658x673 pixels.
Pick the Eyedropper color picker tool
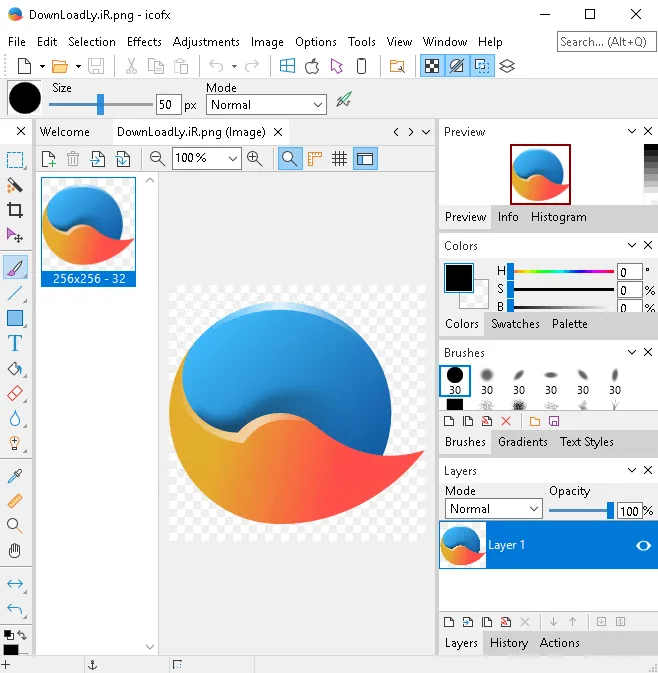click(x=15, y=476)
